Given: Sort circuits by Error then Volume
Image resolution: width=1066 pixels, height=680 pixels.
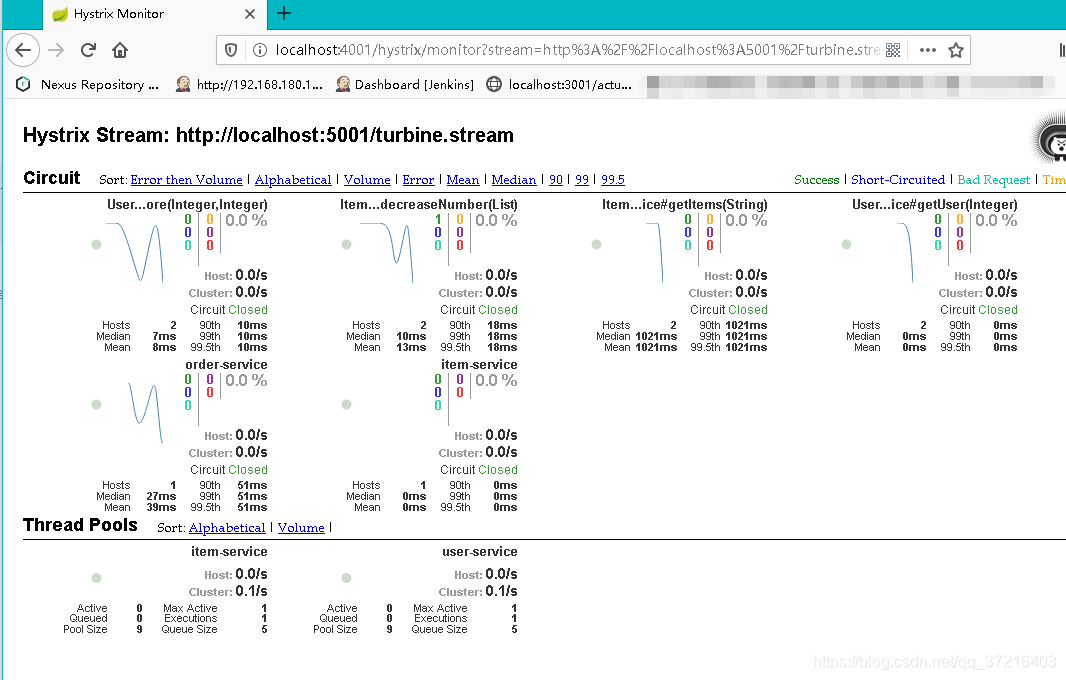Looking at the screenshot, I should pos(186,180).
